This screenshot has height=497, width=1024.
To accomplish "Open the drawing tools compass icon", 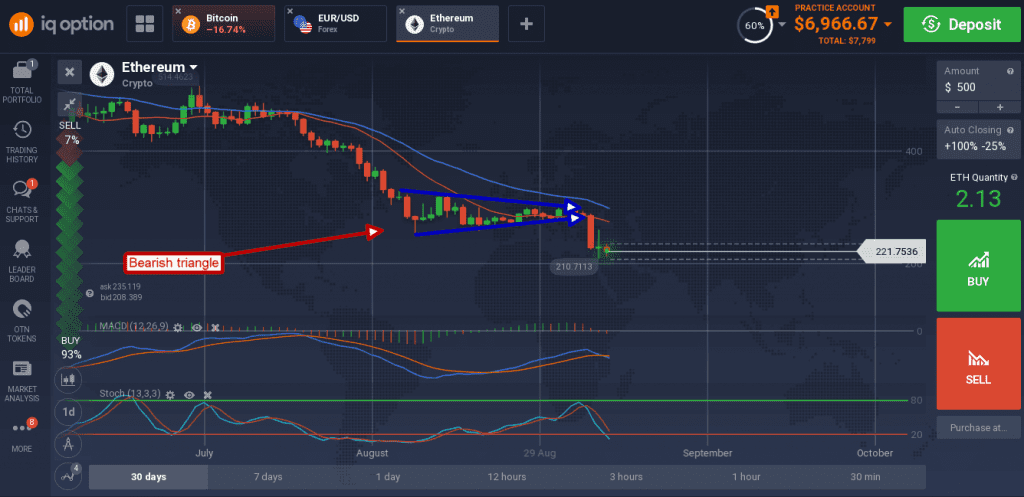I will coord(69,445).
